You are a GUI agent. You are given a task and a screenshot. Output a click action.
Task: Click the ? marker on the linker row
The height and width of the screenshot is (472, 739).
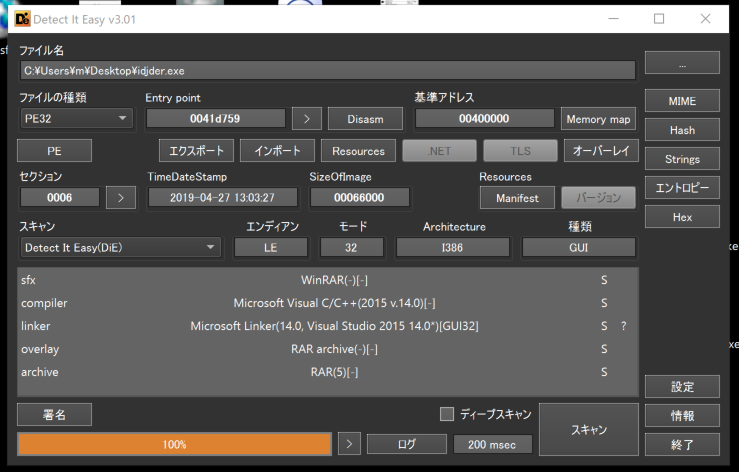pyautogui.click(x=624, y=326)
